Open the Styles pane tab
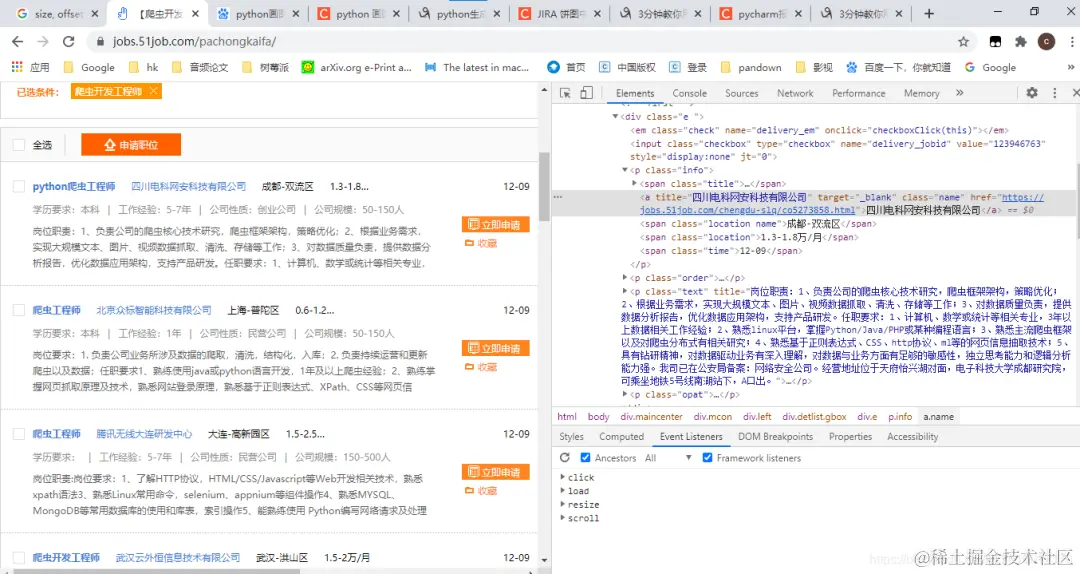1080x574 pixels. (x=571, y=436)
